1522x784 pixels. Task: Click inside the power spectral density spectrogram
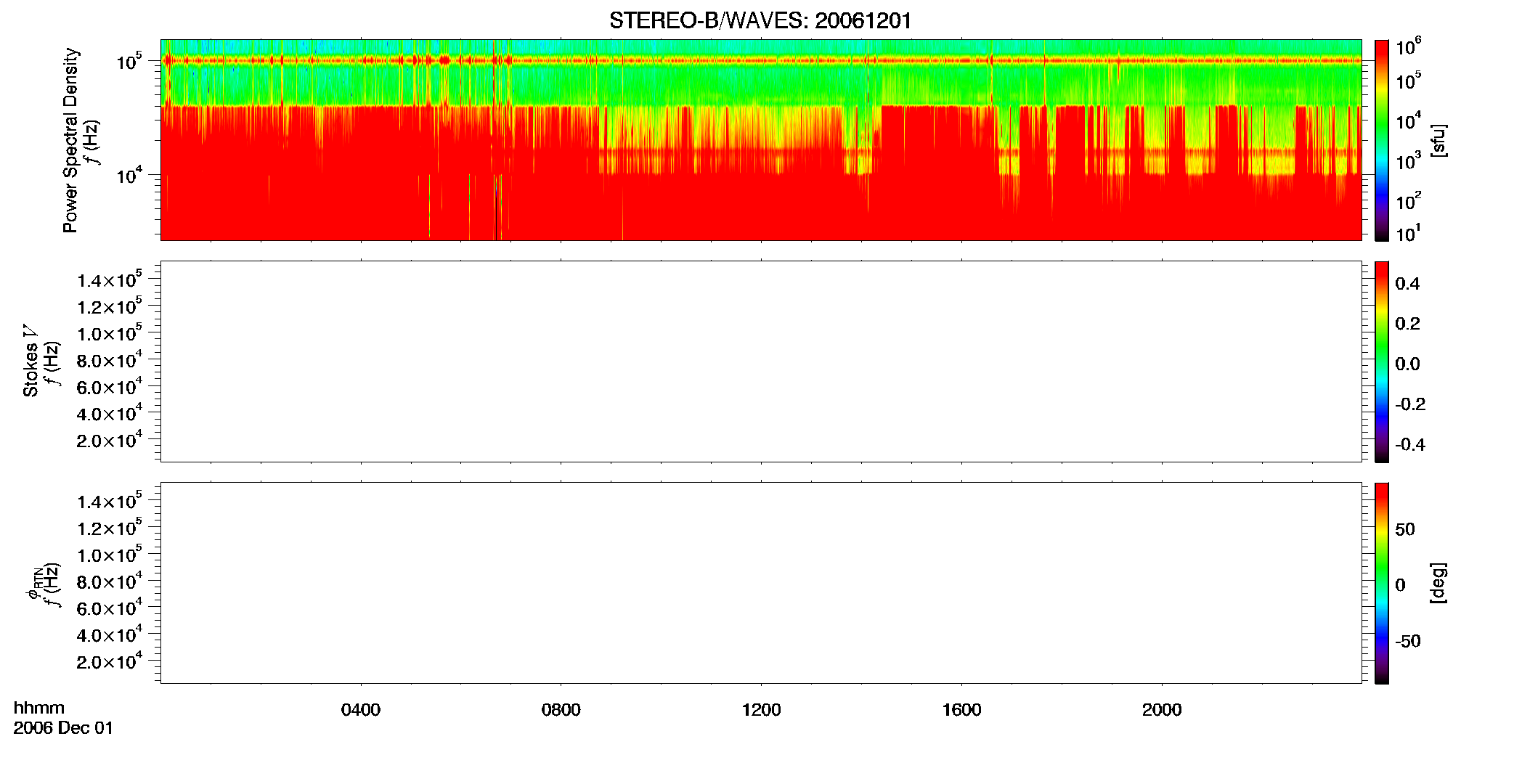tap(760, 140)
